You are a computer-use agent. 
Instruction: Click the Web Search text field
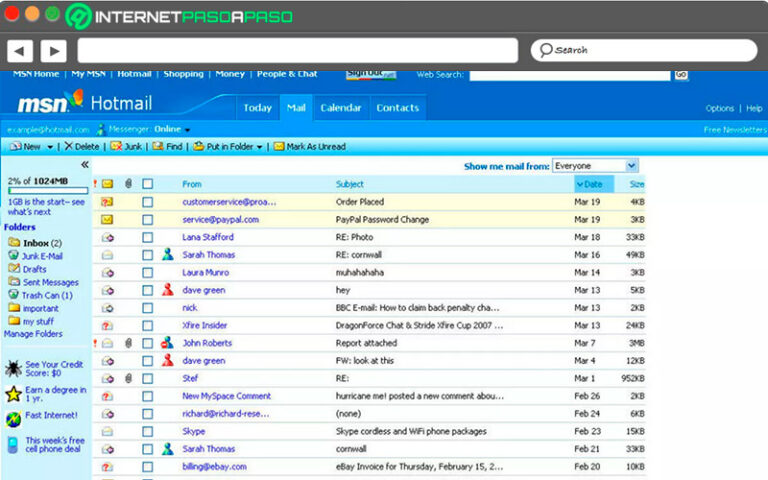(x=570, y=75)
